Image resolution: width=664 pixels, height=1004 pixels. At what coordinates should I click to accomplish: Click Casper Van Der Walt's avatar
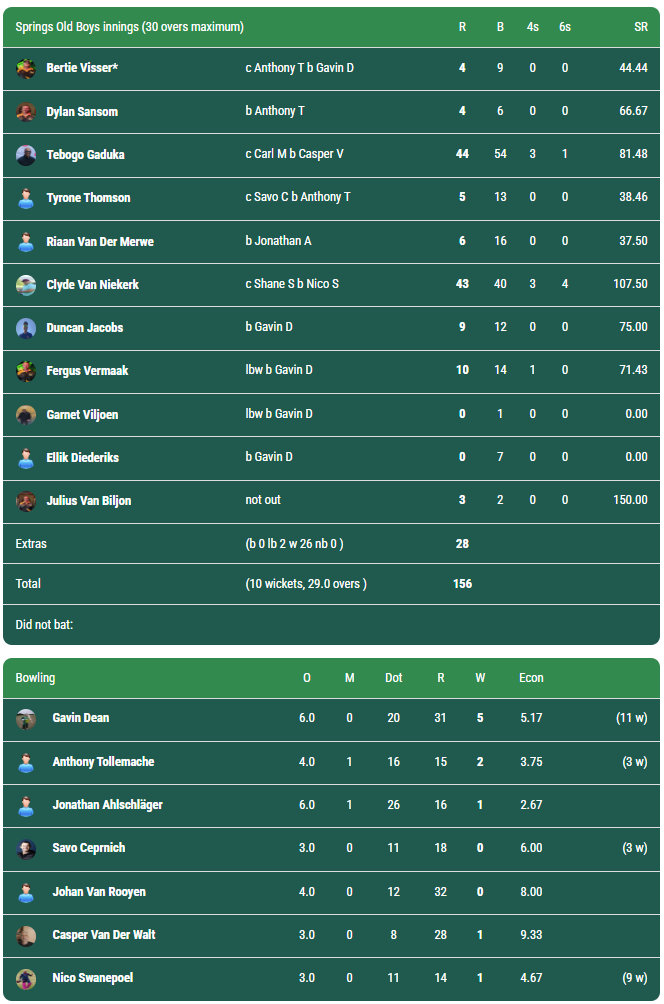point(26,935)
